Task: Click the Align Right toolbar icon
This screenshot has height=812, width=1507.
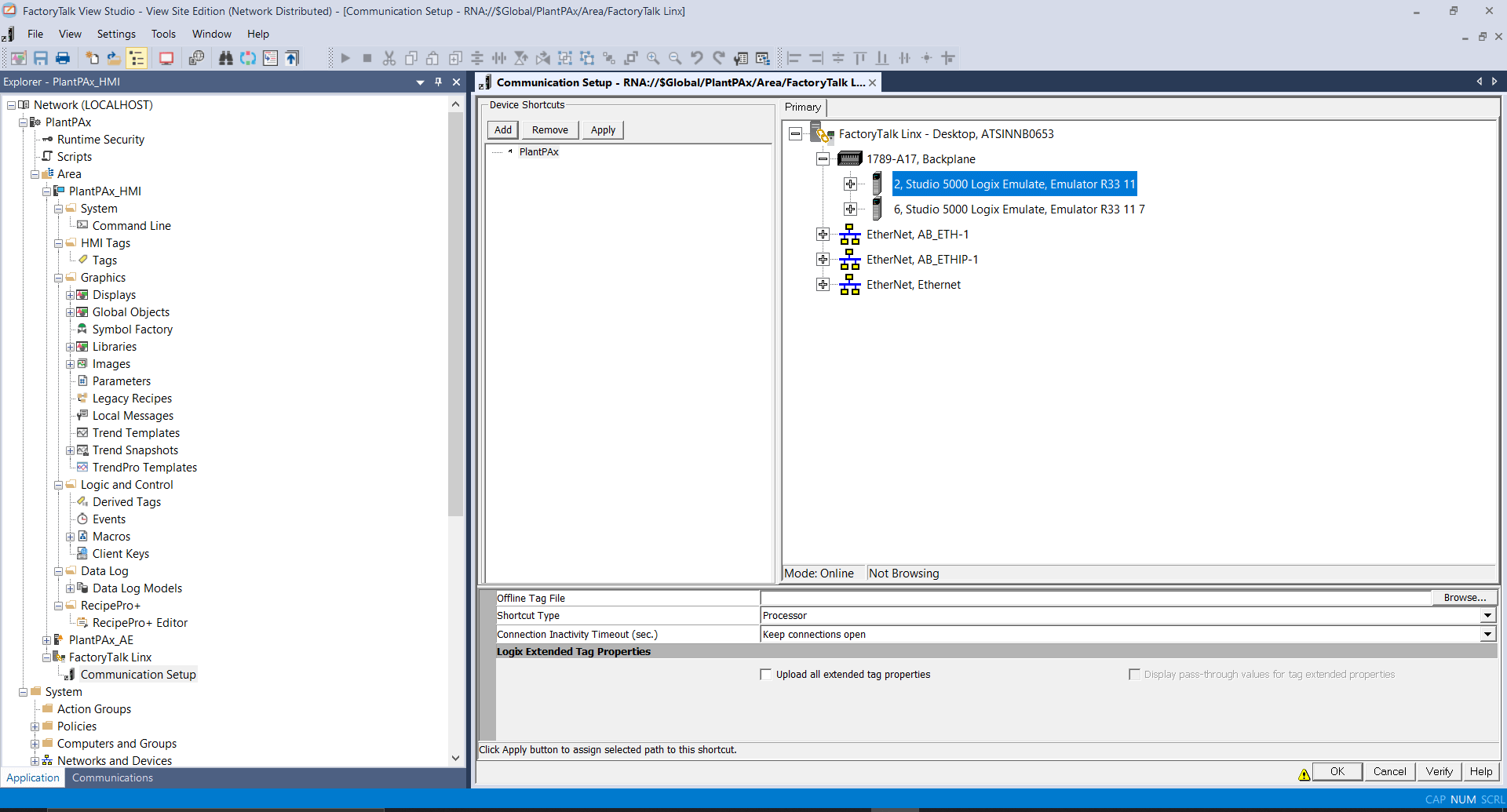Action: pyautogui.click(x=816, y=58)
